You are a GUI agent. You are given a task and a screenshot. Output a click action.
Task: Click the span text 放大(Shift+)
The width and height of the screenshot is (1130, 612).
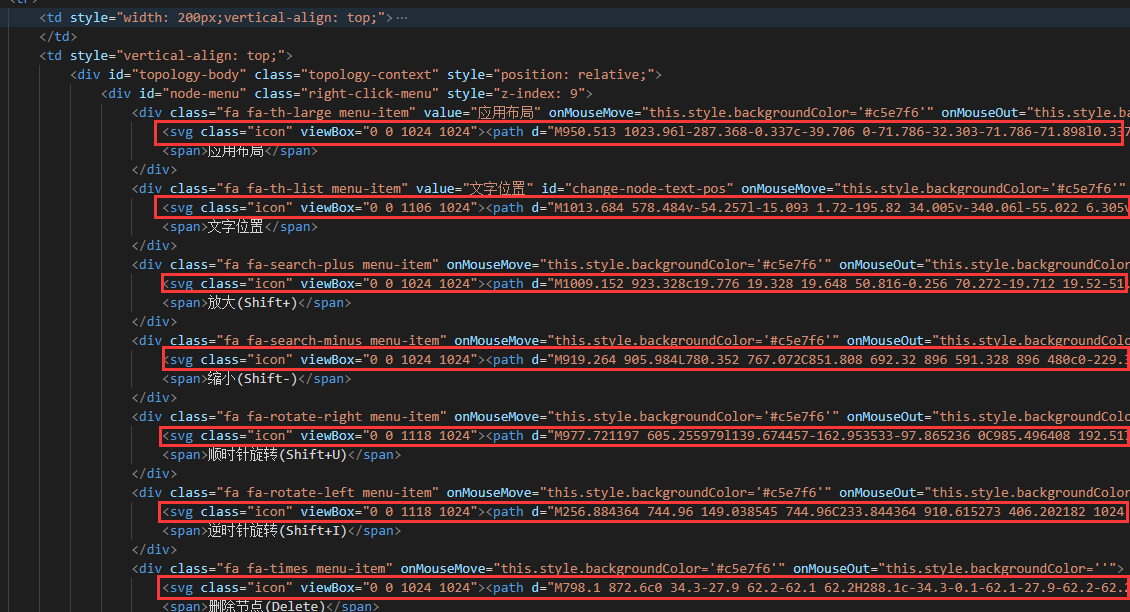[252, 303]
